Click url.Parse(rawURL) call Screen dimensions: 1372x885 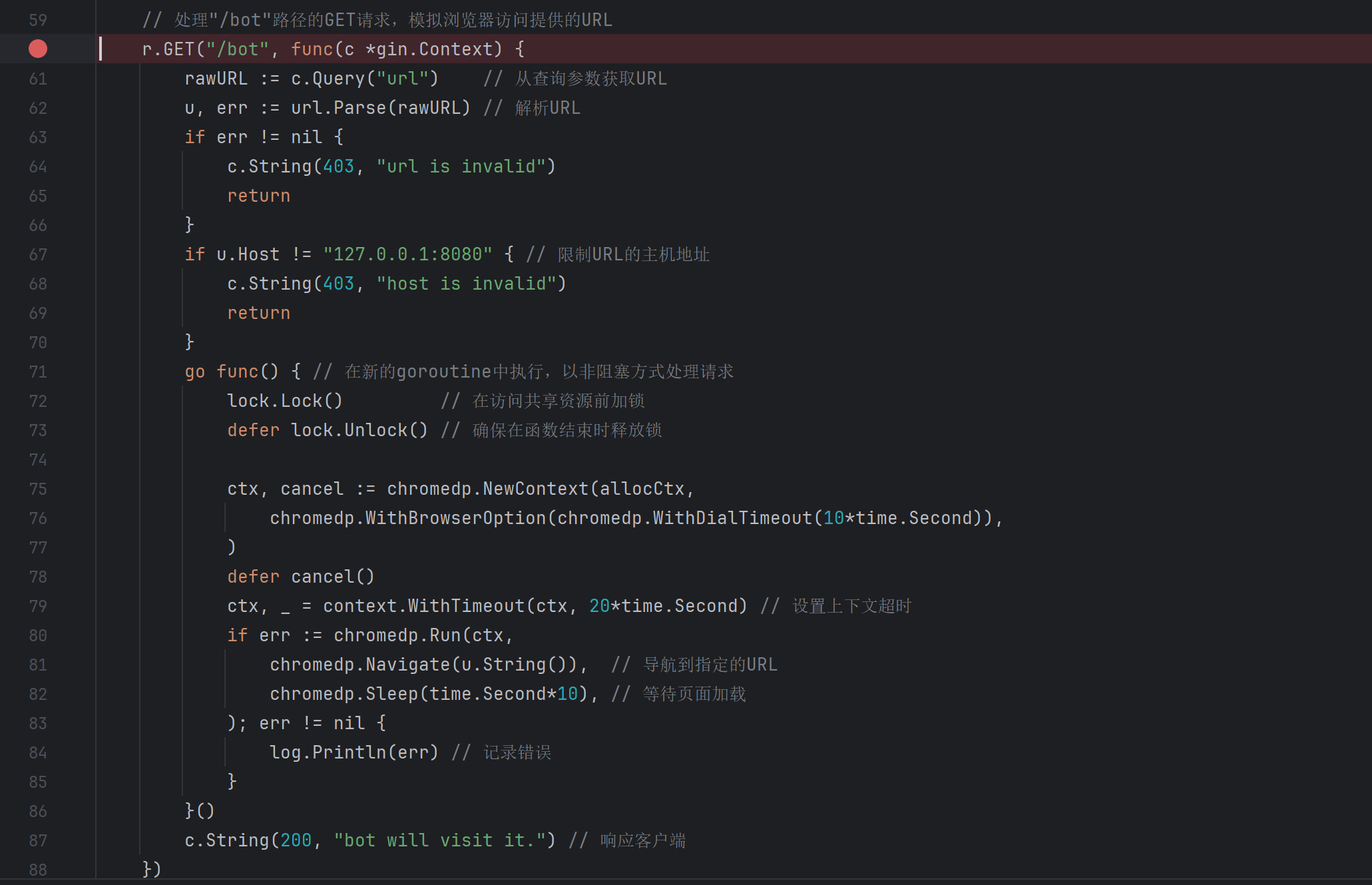coord(381,108)
